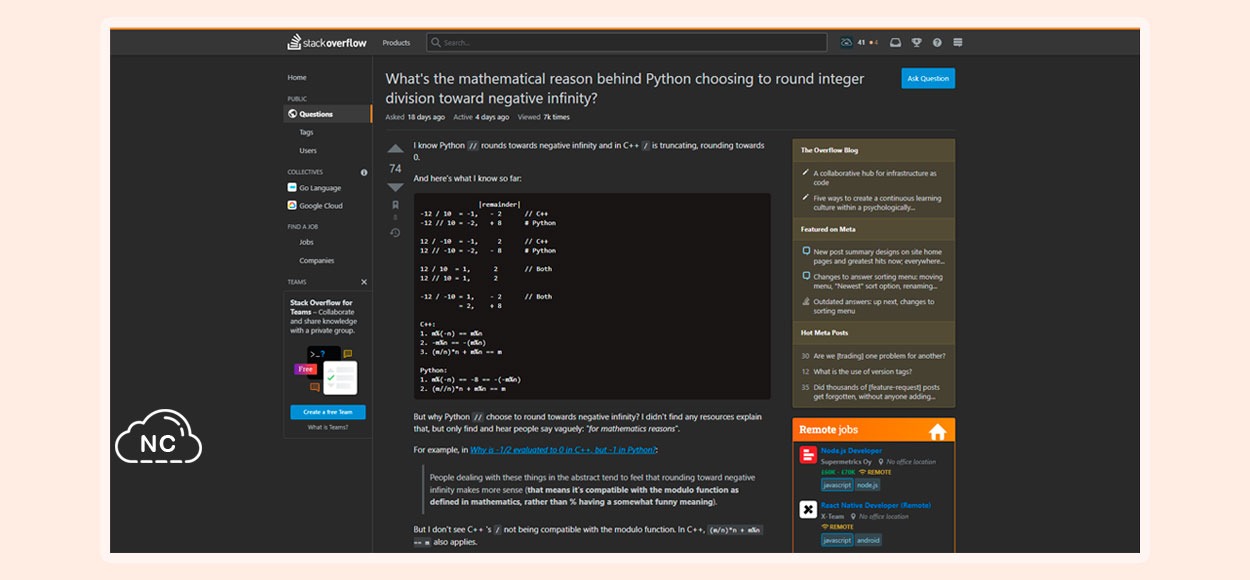This screenshot has width=1250, height=580.
Task: Open hot meta post about trading problems
Action: tap(879, 356)
